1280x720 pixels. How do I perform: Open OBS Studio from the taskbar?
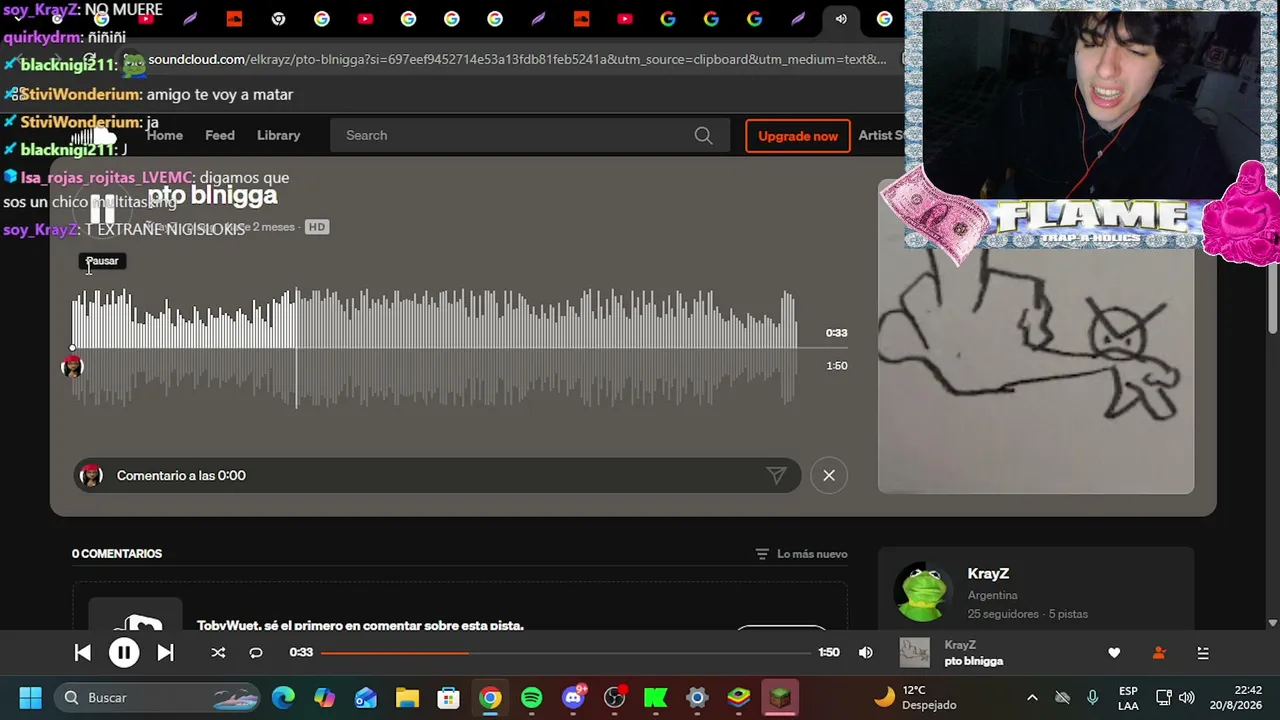(x=615, y=698)
